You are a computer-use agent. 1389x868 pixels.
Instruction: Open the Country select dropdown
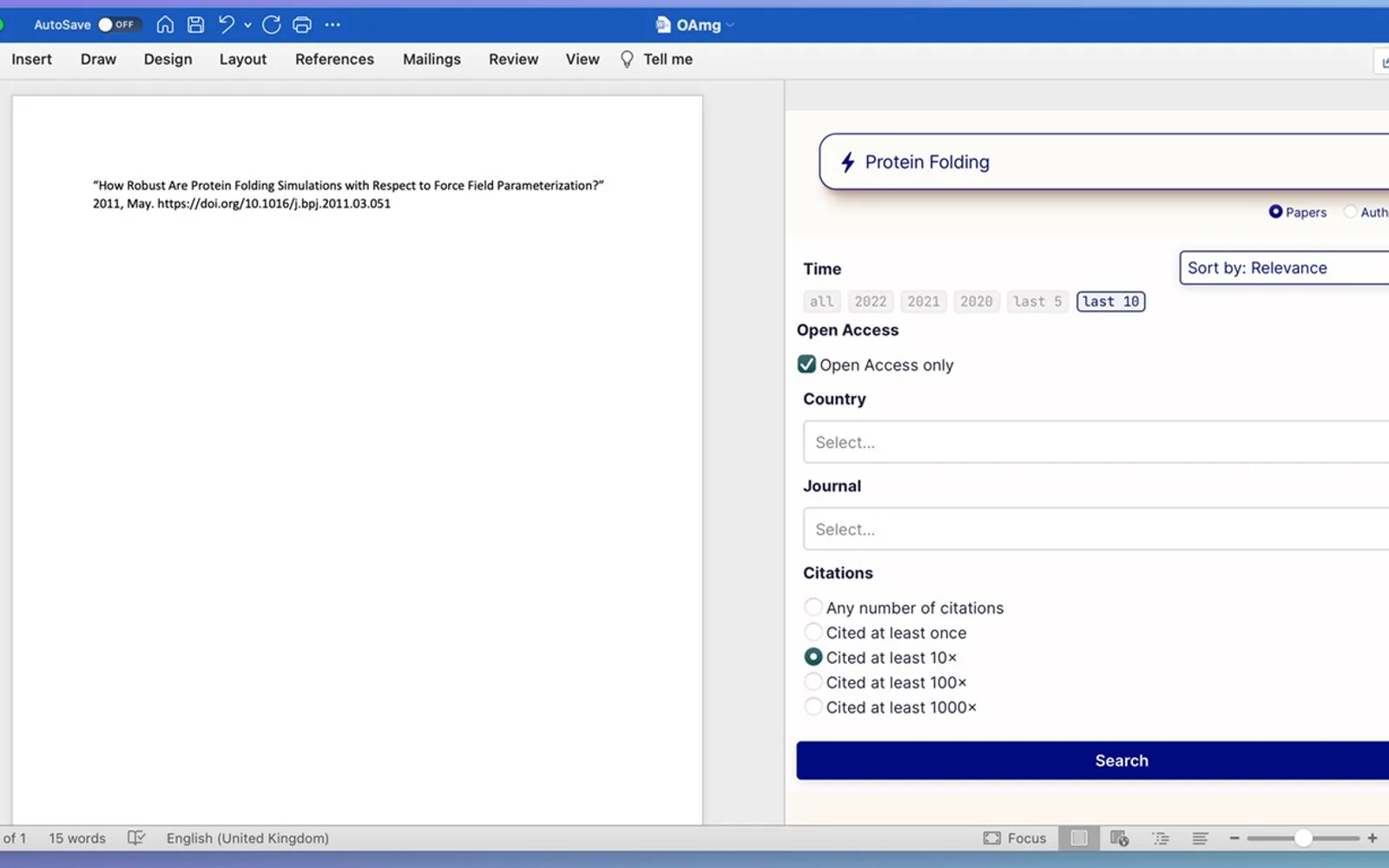click(1096, 442)
